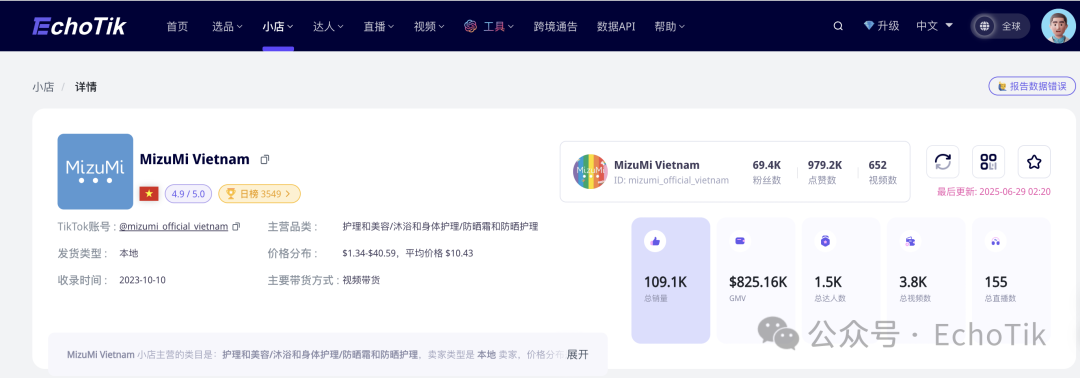Viewport: 1080px width, 378px height.
Task: Click the total influencers icon
Action: 825,241
